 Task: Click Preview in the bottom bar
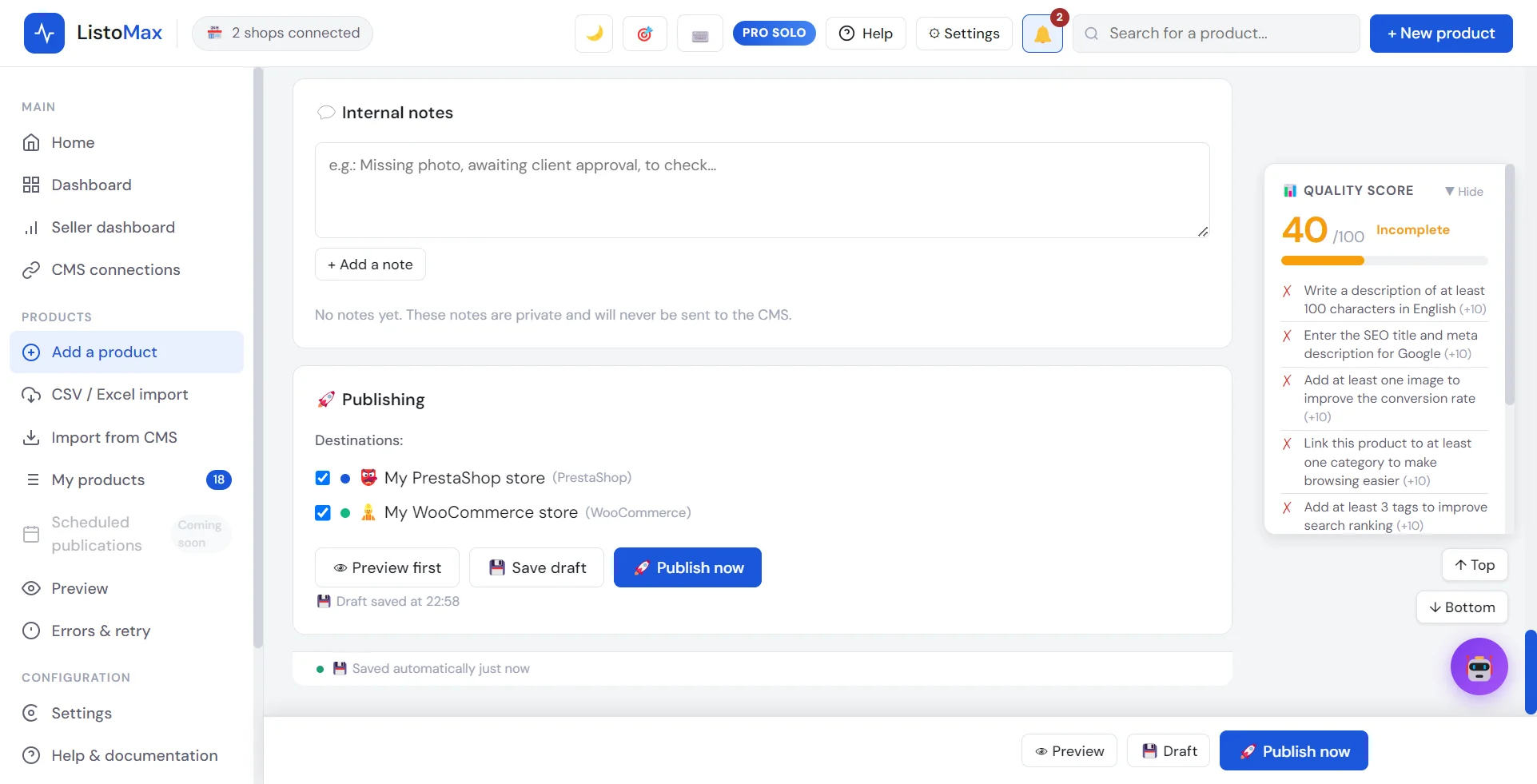point(1069,751)
